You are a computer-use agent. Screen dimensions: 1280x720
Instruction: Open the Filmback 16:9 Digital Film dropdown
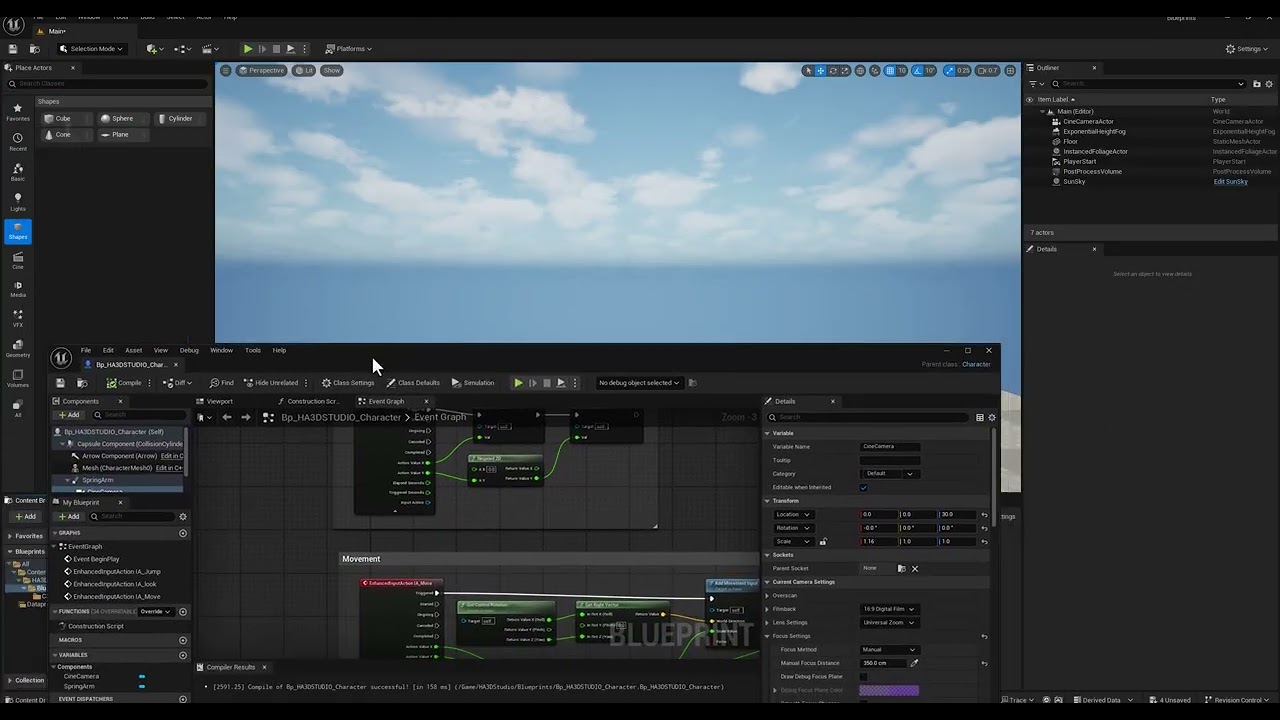(889, 609)
